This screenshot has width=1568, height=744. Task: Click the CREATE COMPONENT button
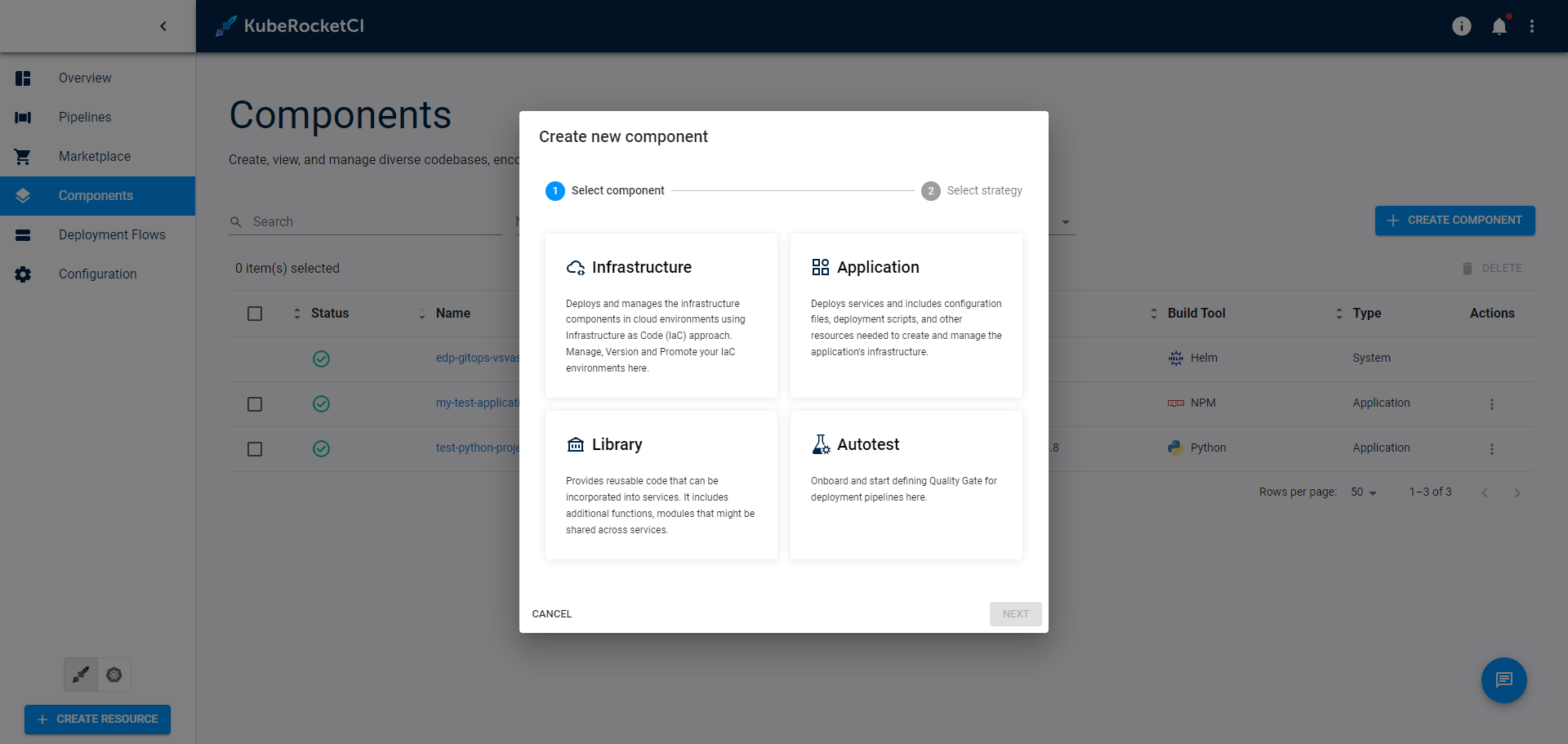click(x=1455, y=221)
